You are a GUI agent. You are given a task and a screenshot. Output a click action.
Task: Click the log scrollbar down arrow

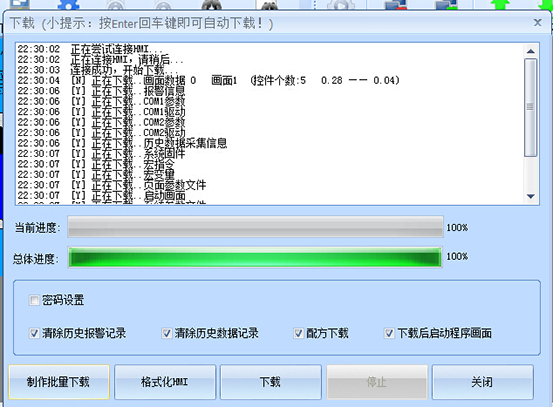click(x=530, y=196)
